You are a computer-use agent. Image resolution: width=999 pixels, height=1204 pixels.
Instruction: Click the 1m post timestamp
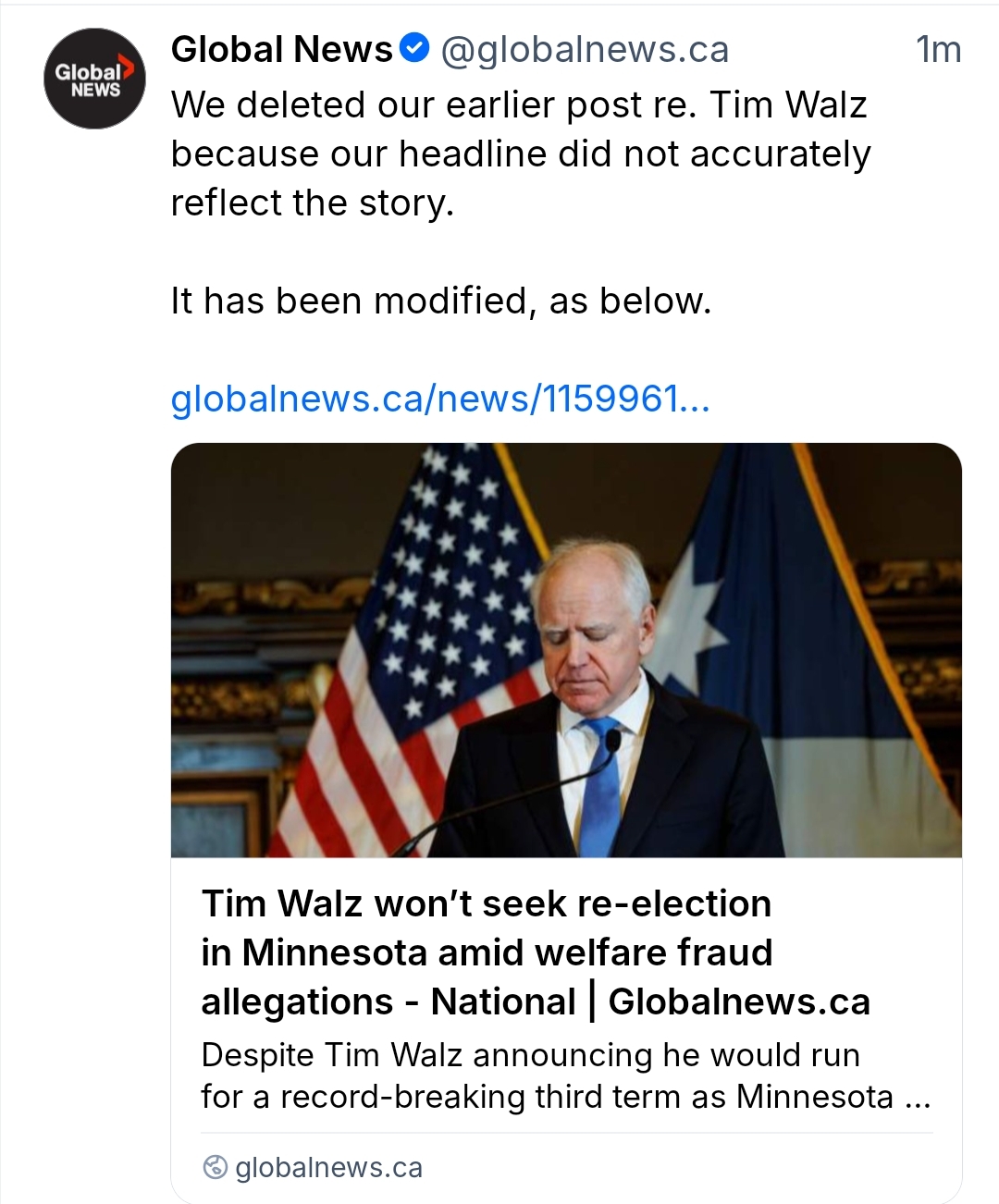pos(938,49)
